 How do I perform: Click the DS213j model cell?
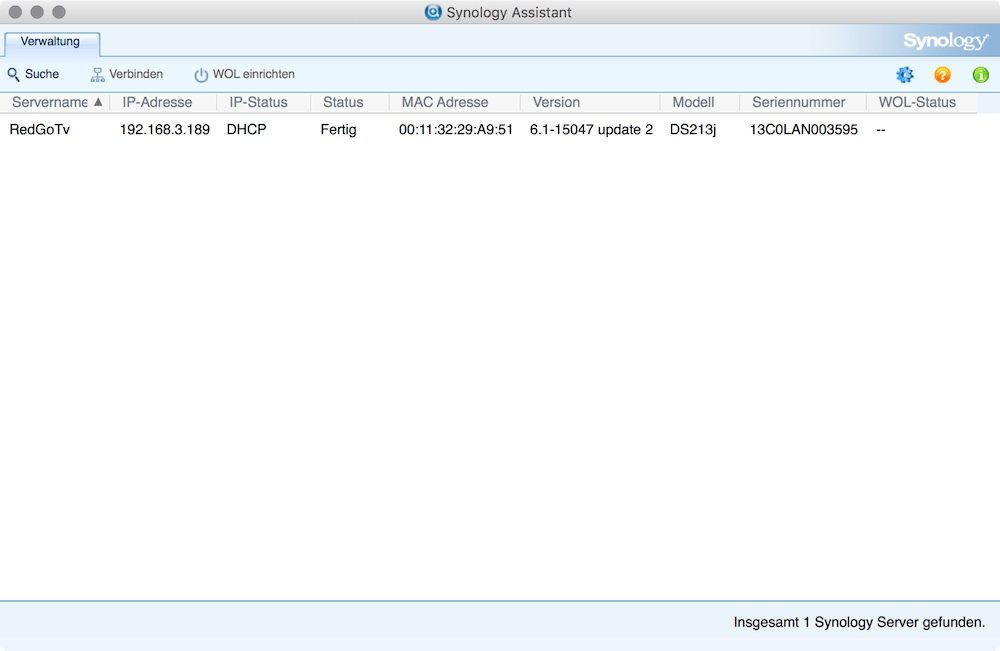coord(693,129)
